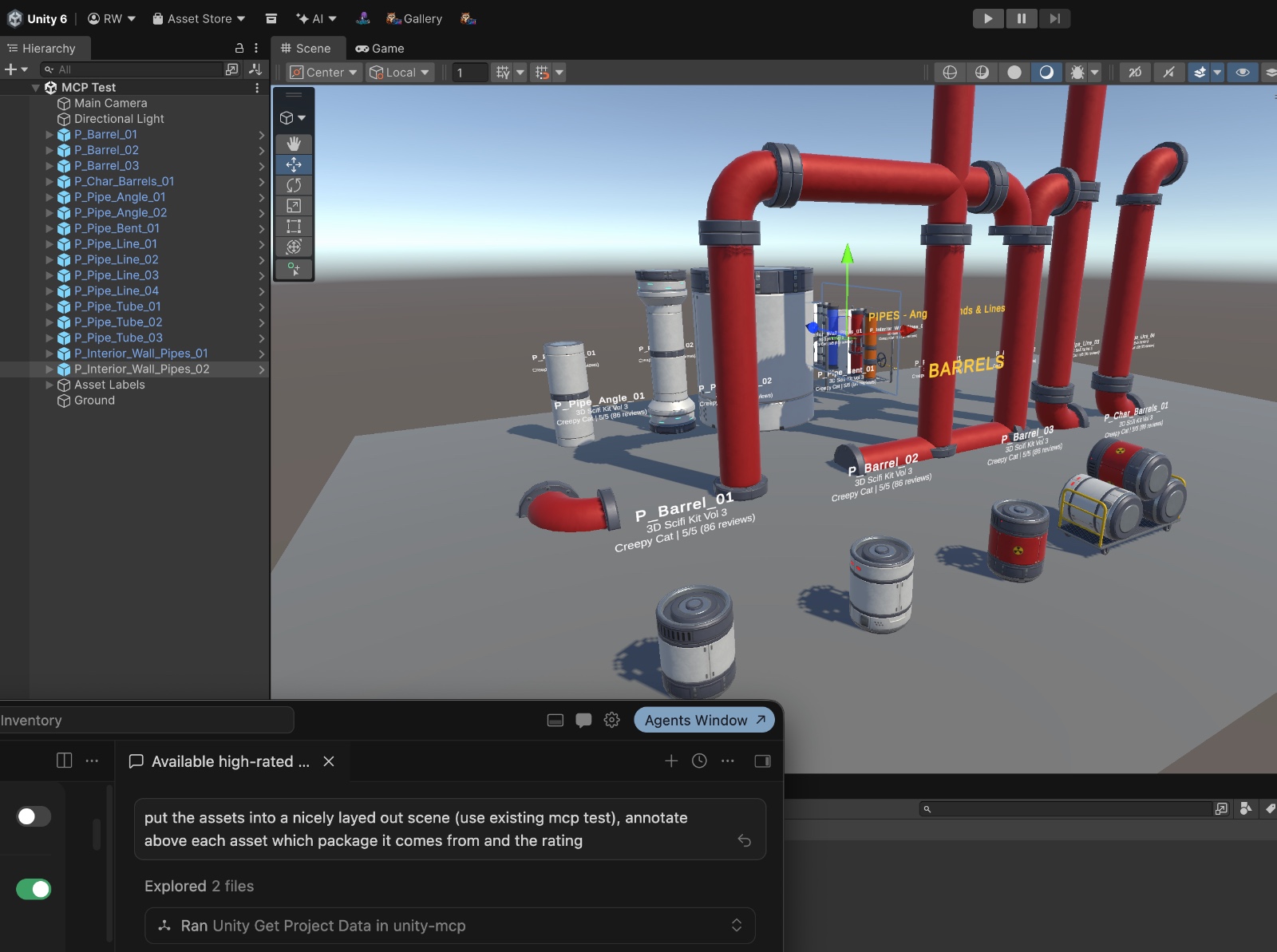Toggle scene effects layers button
This screenshot has height=952, width=1277.
tap(1200, 73)
